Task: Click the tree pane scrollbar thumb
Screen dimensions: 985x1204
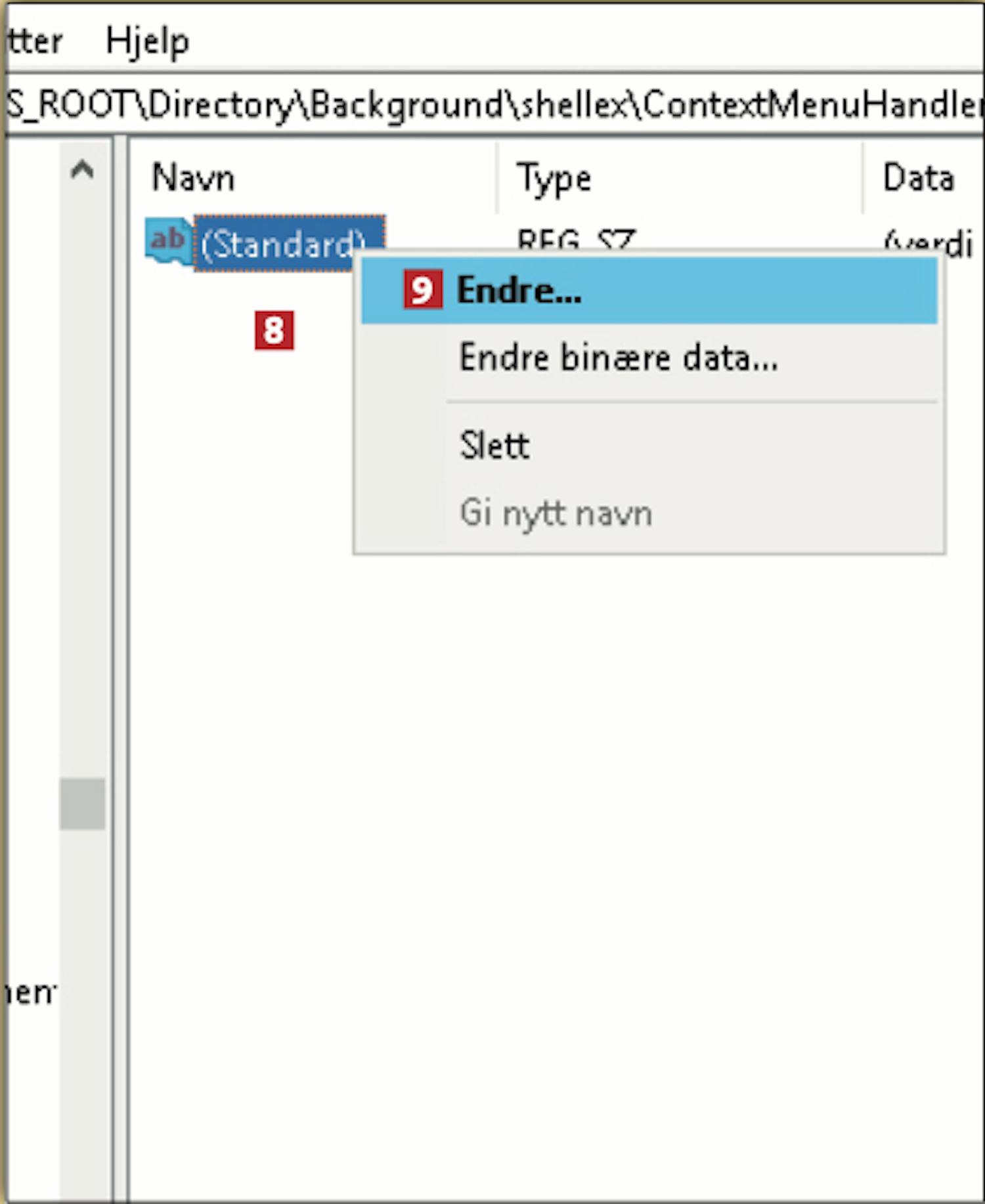Action: click(82, 804)
